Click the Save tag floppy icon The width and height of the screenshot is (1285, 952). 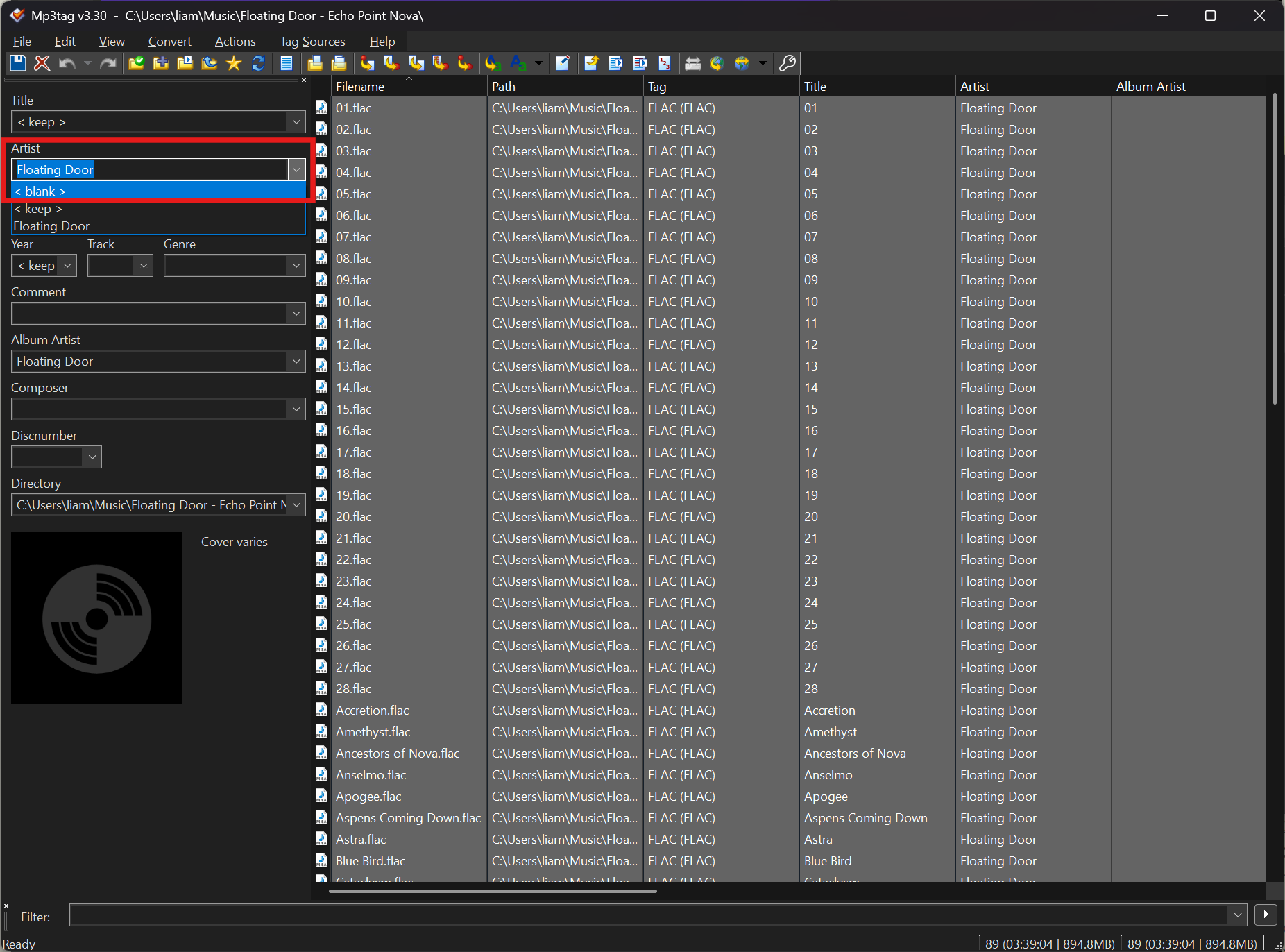pyautogui.click(x=18, y=63)
